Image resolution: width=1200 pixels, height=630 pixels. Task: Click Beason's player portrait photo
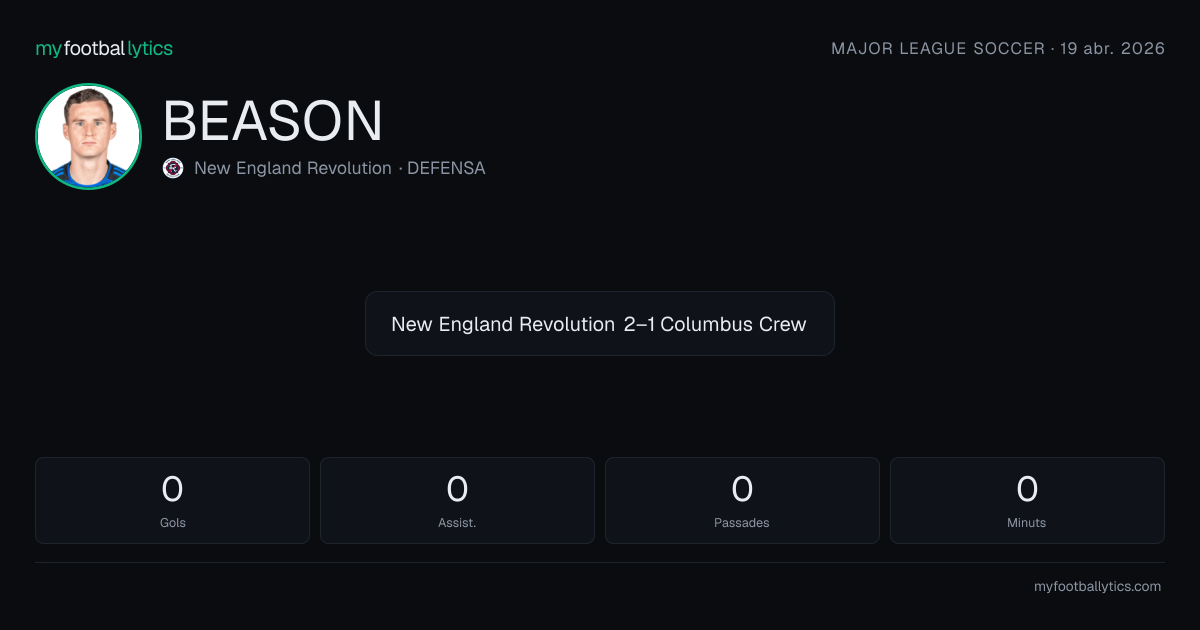(x=88, y=137)
